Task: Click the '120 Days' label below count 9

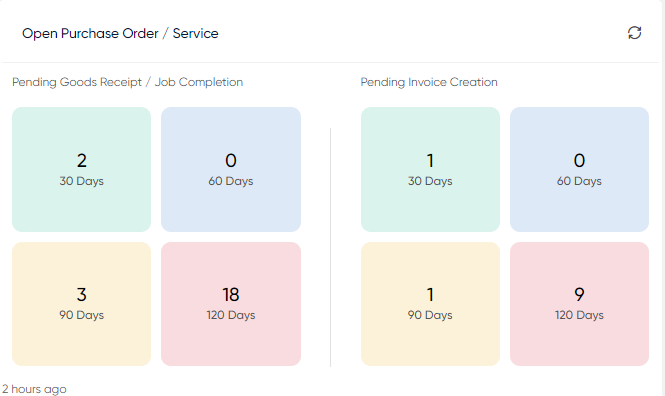Action: pyautogui.click(x=579, y=315)
